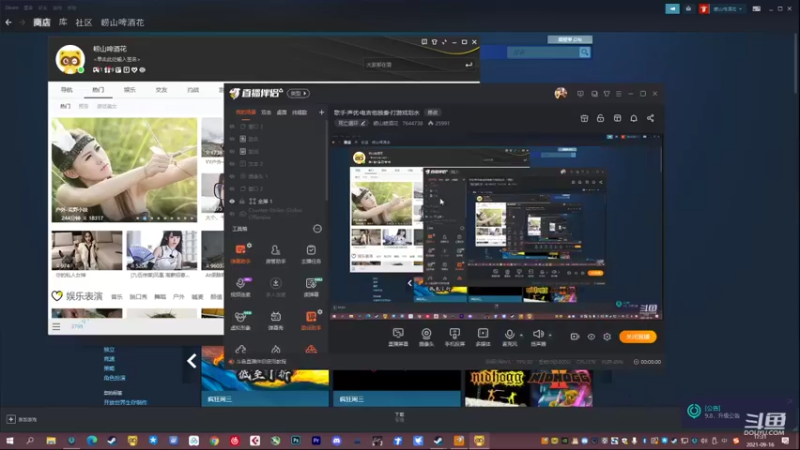Screen dimensions: 800x450
Task: Open the 视频连麦 video co-stream tool
Action: tap(240, 287)
